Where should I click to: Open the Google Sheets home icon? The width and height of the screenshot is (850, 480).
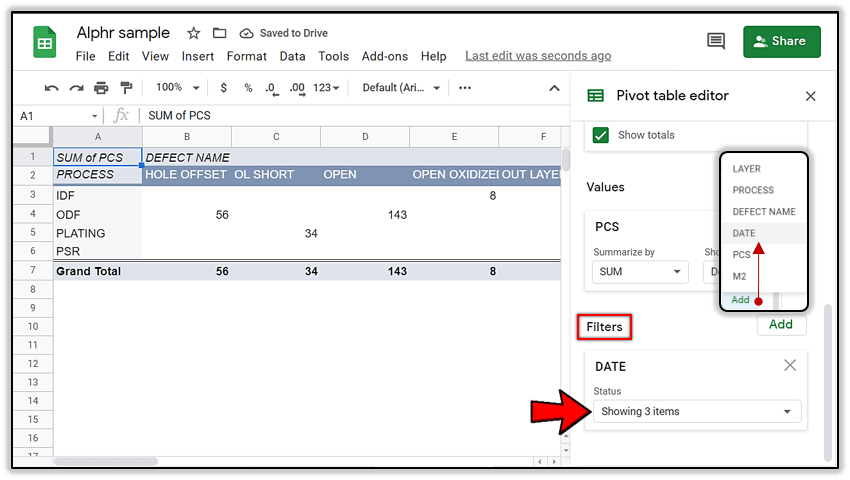45,43
